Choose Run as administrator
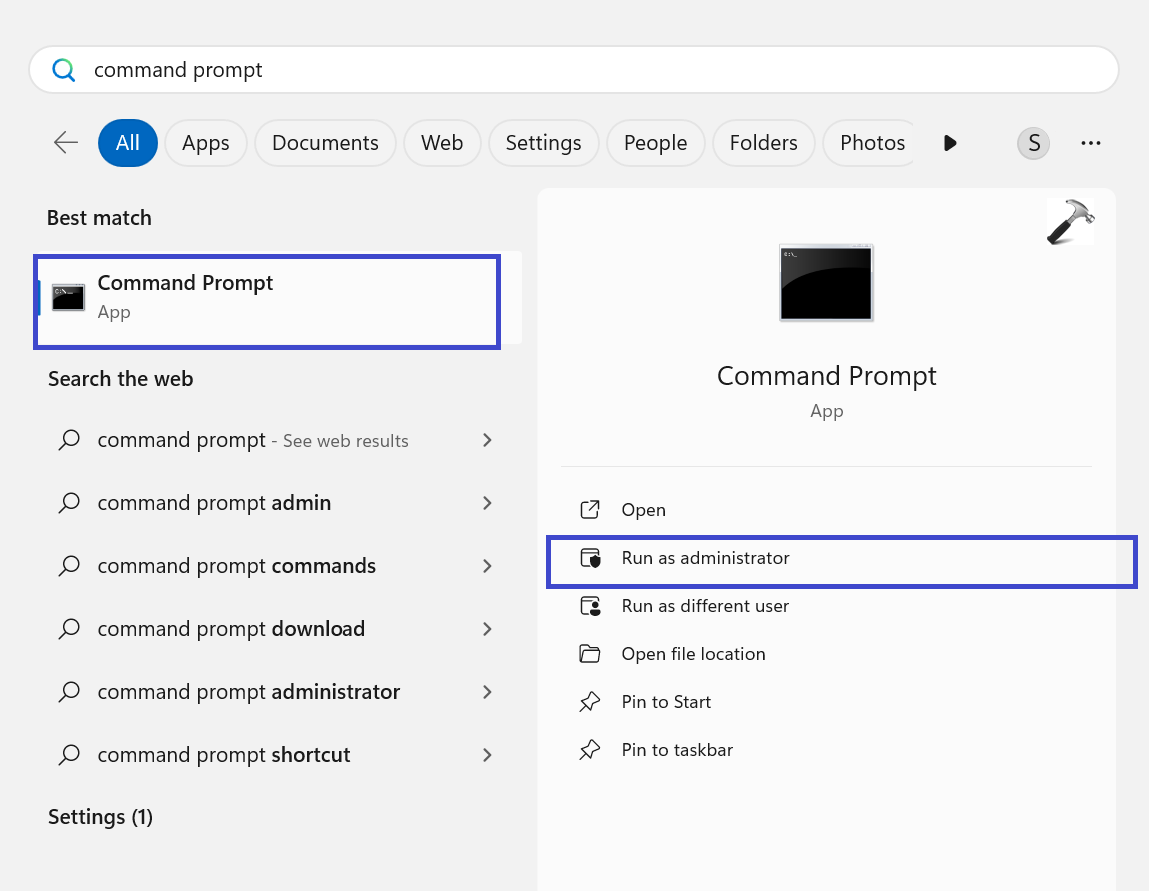1149x891 pixels. point(705,558)
